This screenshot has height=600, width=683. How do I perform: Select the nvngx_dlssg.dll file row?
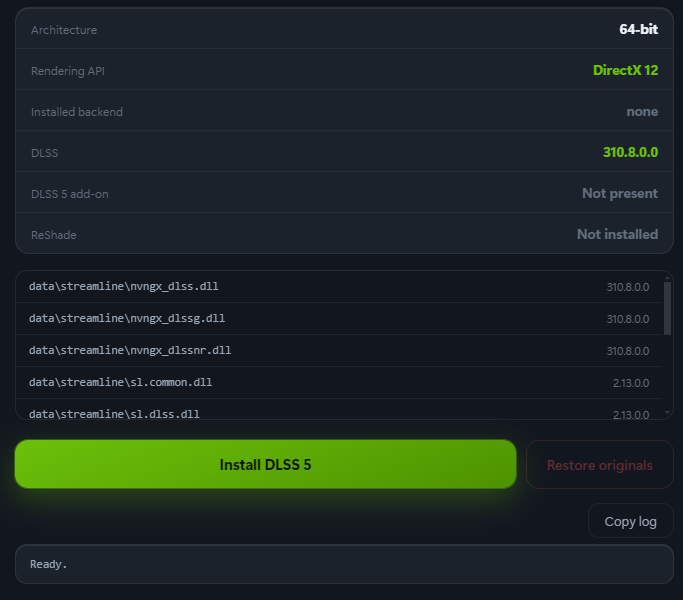pos(339,319)
